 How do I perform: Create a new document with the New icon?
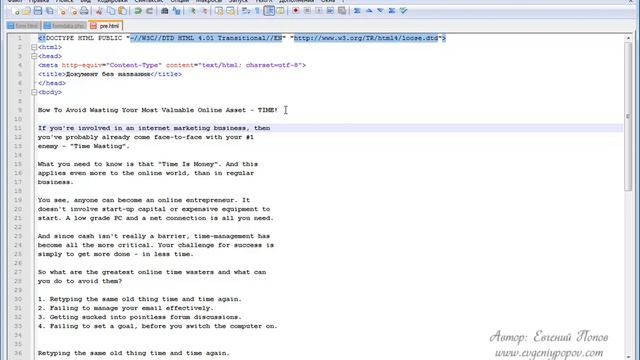coord(15,11)
